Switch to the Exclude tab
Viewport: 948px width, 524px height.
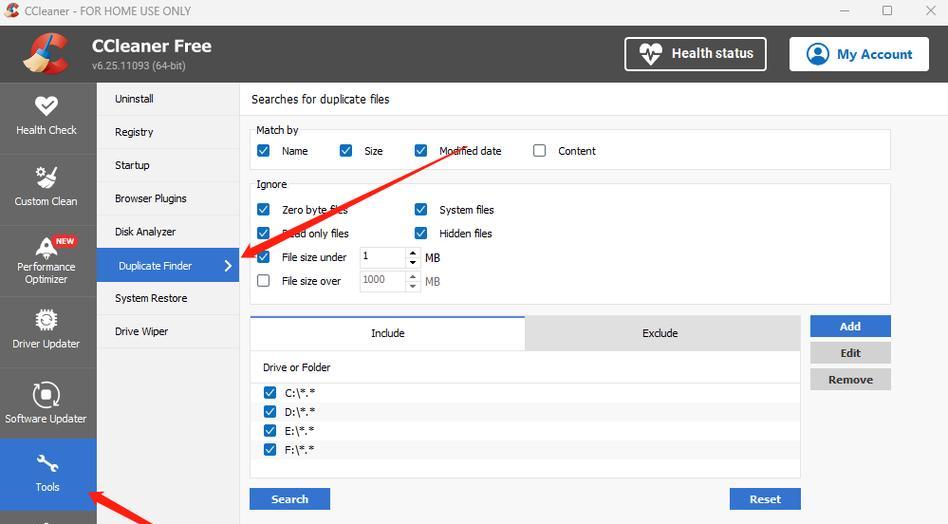click(662, 333)
